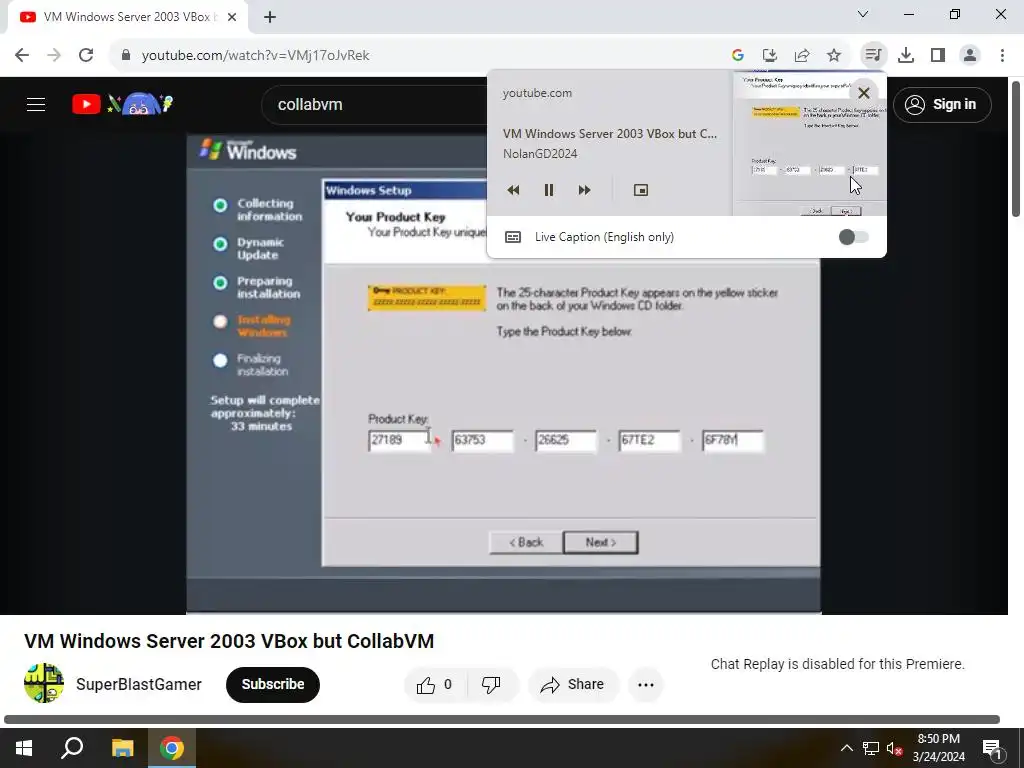Dislike the video
1024x768 pixels.
(491, 684)
